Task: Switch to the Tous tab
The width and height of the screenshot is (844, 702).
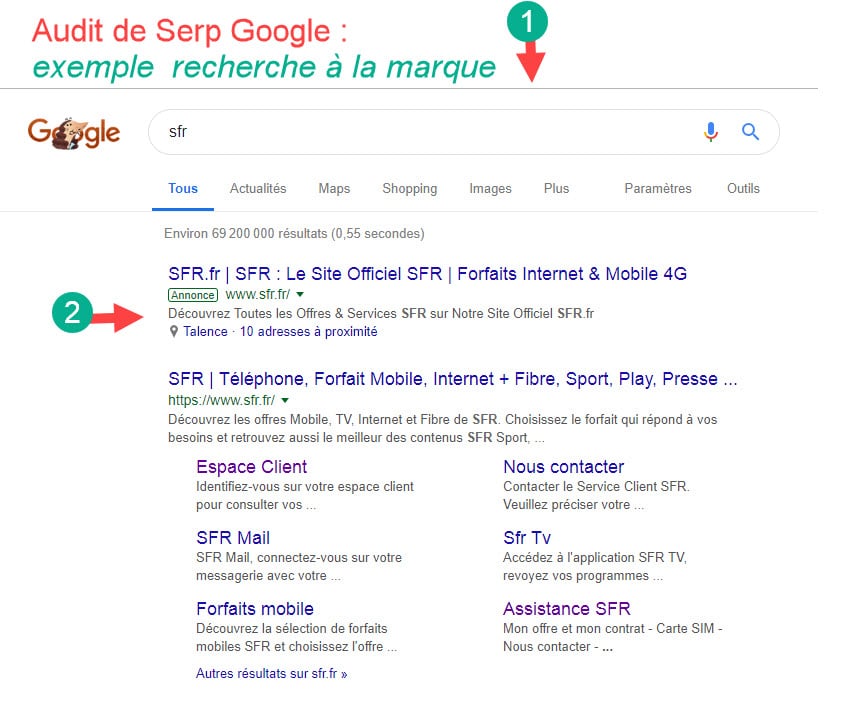Action: pos(183,188)
